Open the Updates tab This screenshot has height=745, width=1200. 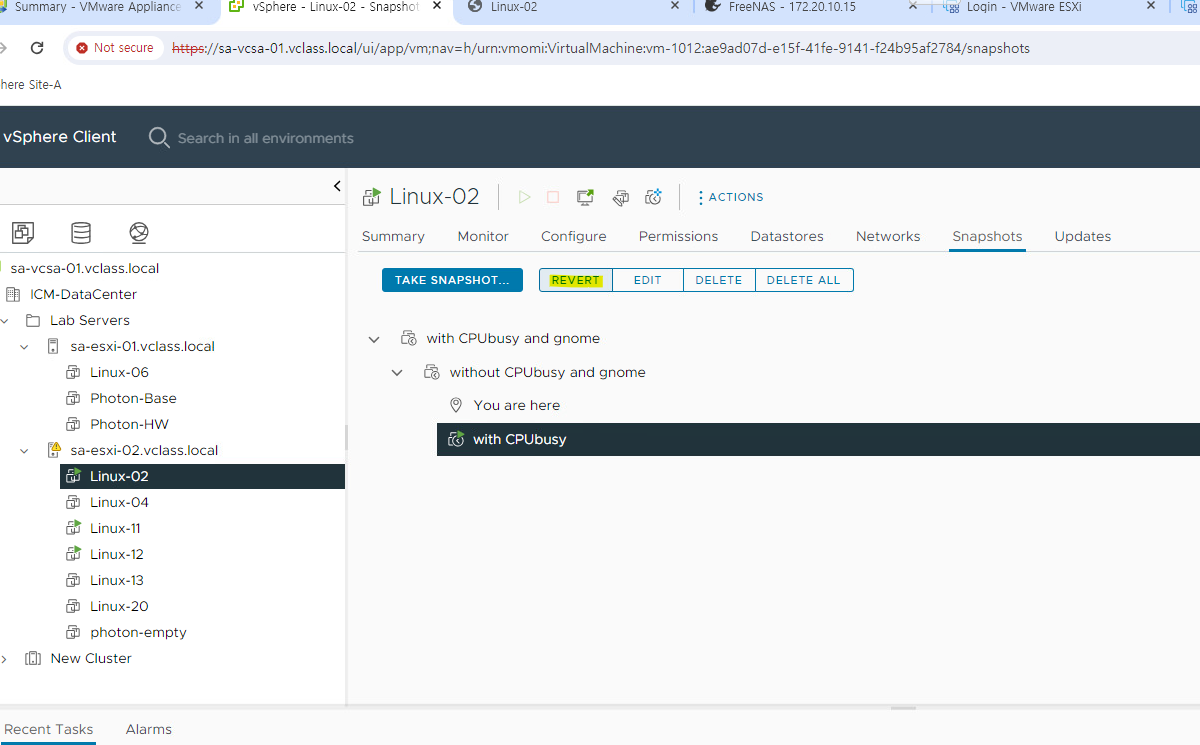click(1083, 236)
